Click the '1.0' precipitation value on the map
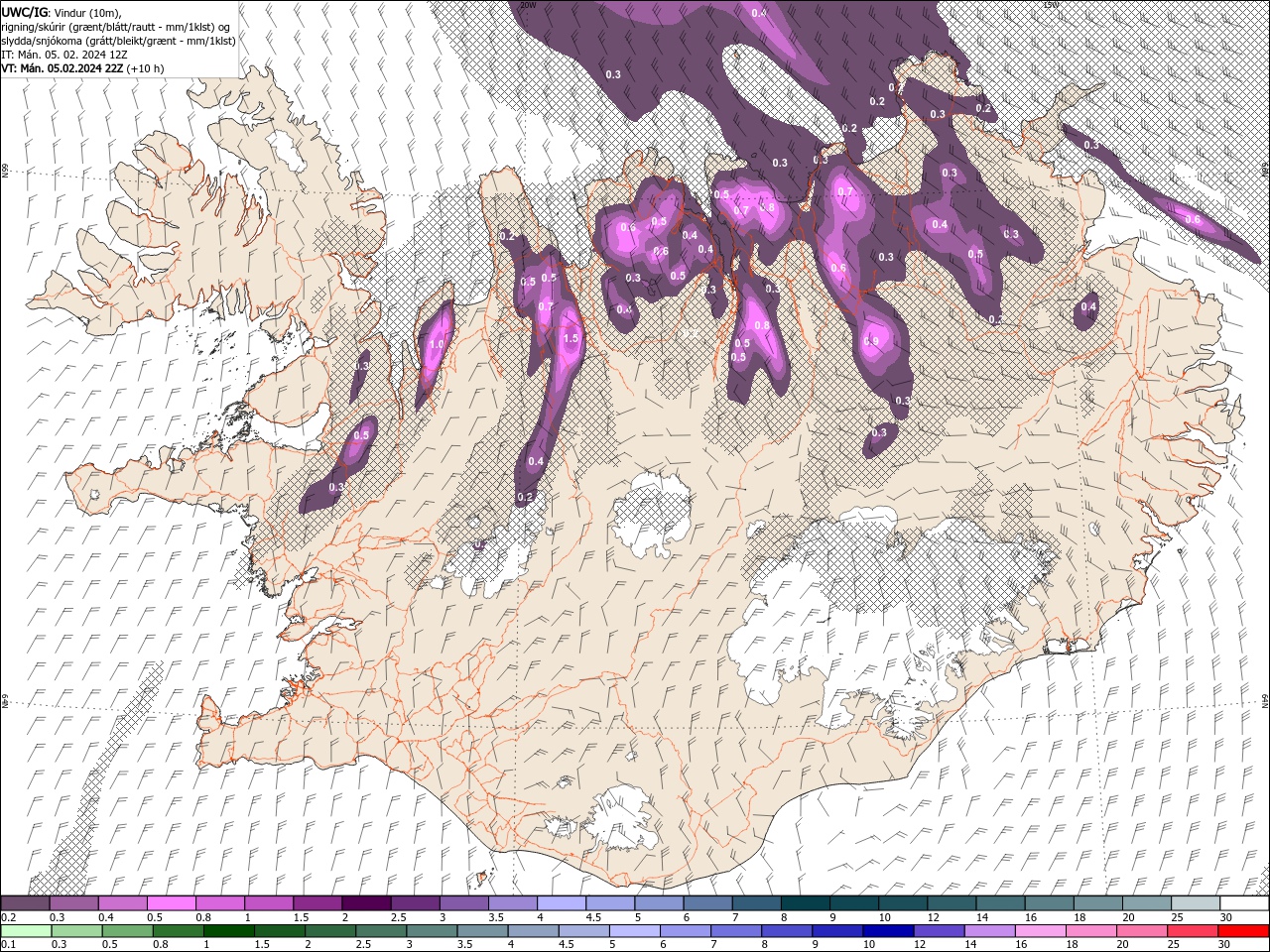 click(x=437, y=344)
